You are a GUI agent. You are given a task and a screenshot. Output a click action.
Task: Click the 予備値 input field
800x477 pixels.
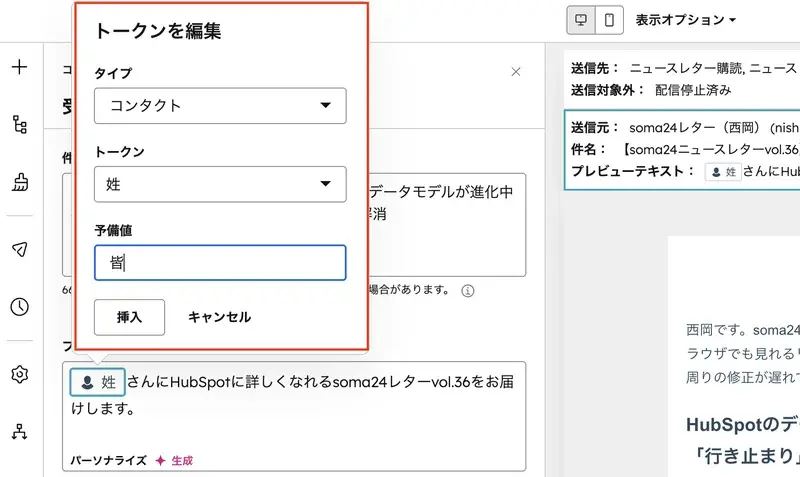pos(220,263)
